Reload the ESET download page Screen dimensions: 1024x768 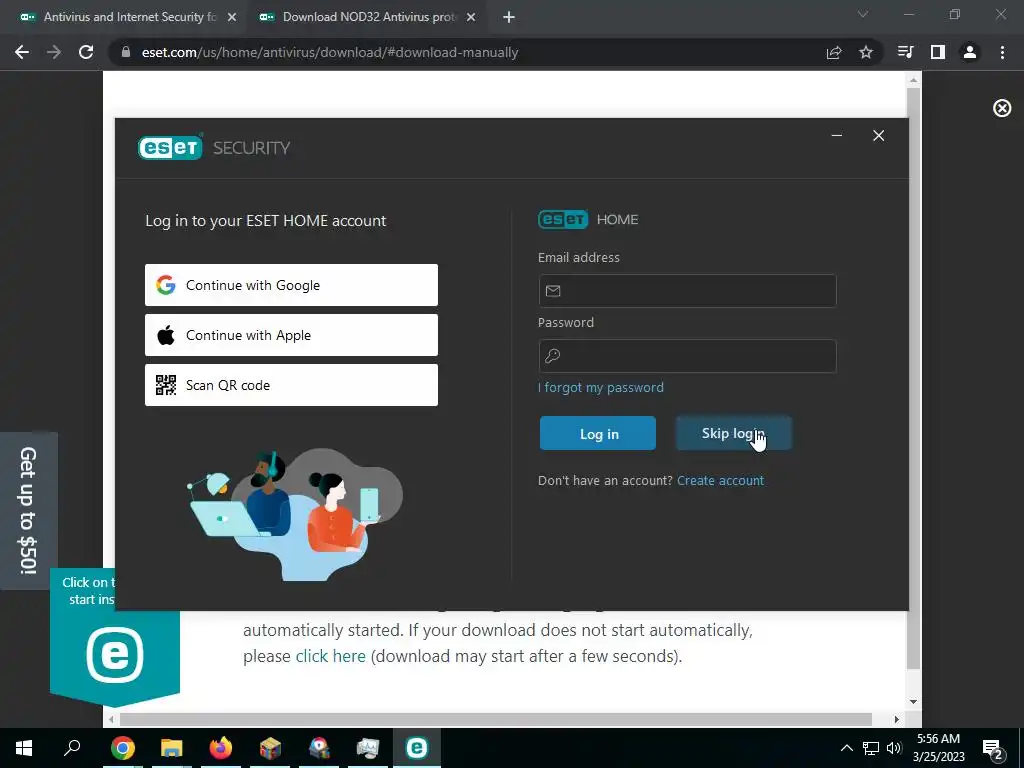(x=86, y=52)
